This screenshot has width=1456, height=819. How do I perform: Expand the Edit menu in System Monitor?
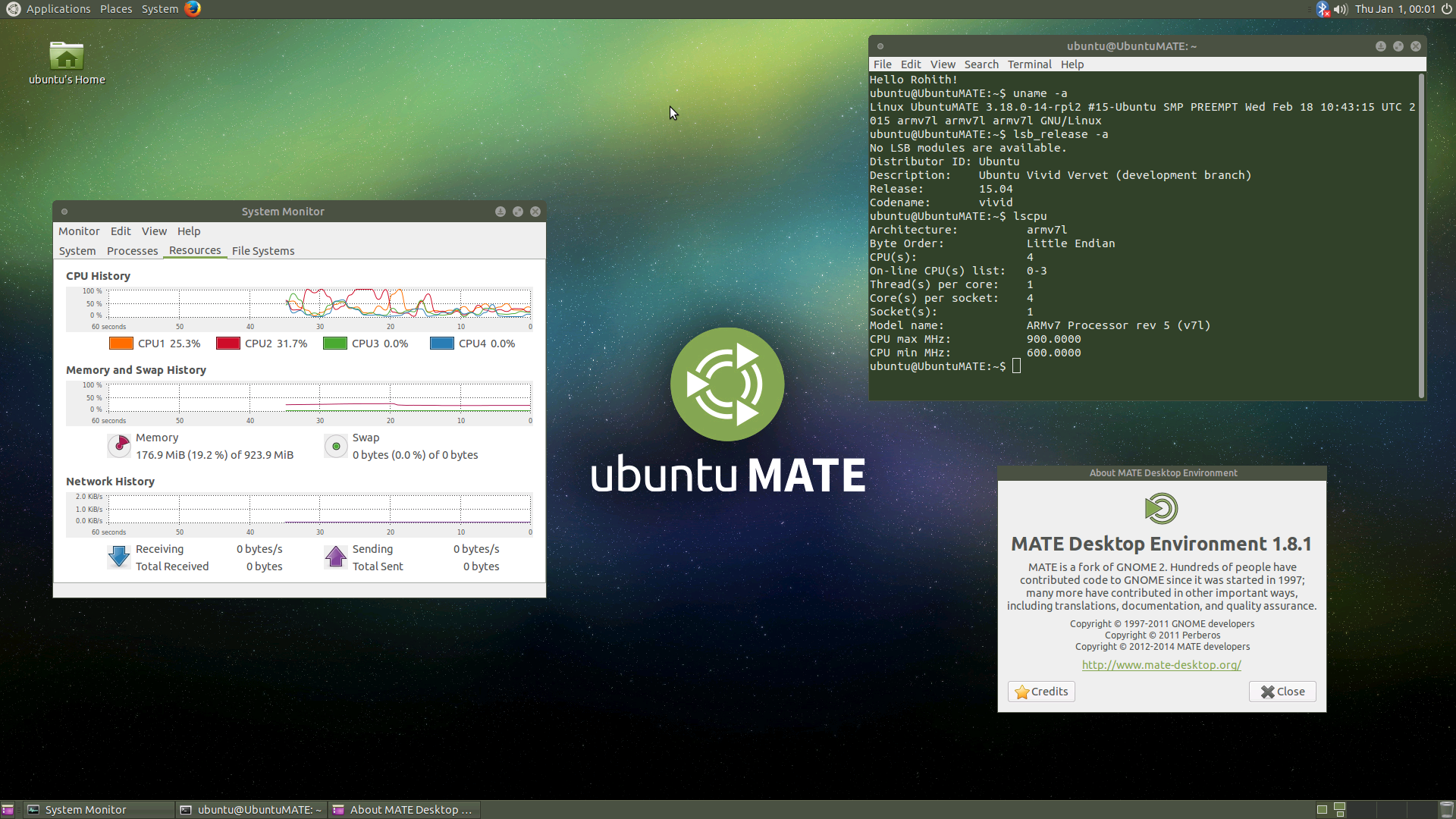click(x=120, y=231)
